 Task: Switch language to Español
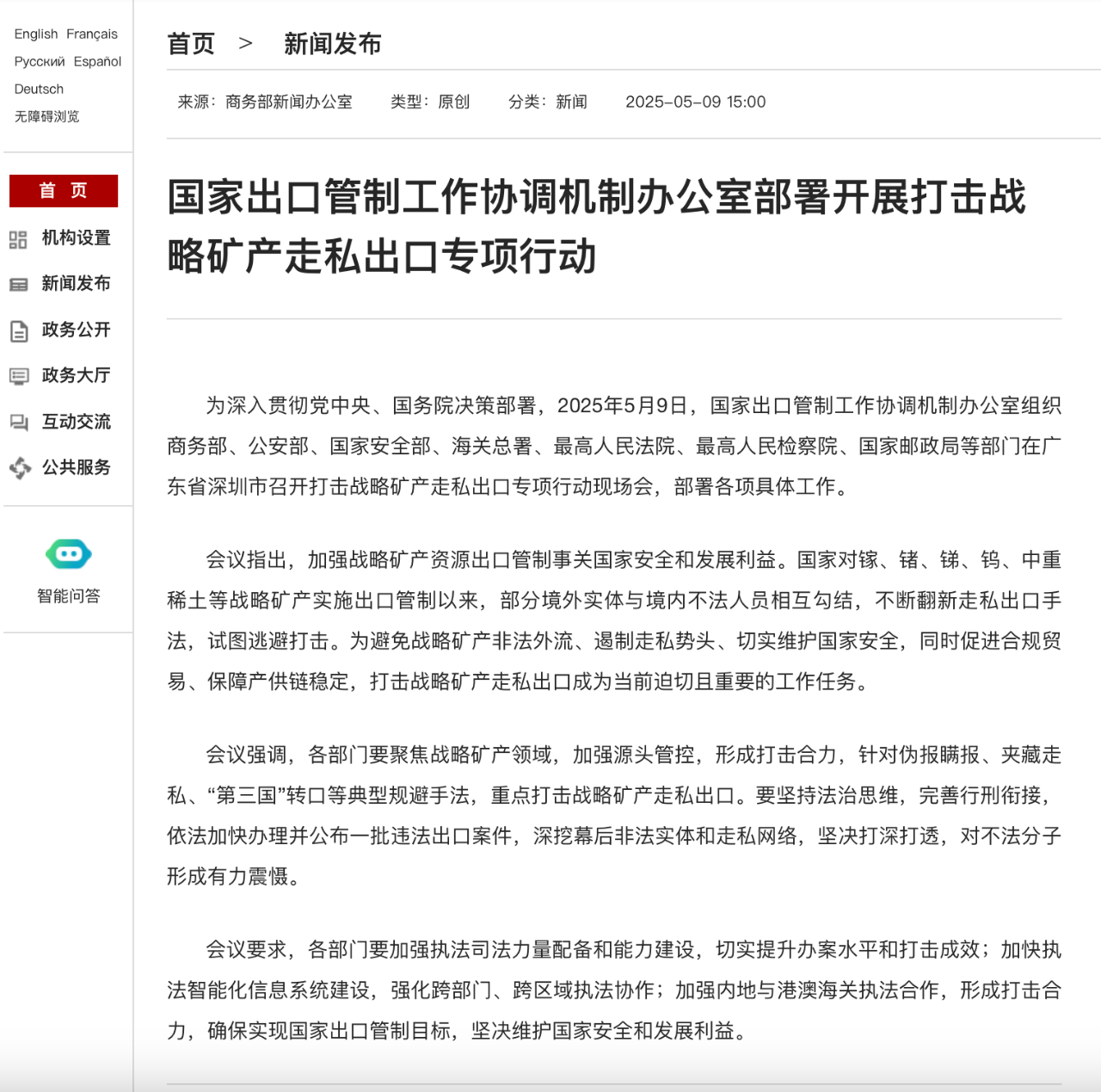tap(97, 62)
